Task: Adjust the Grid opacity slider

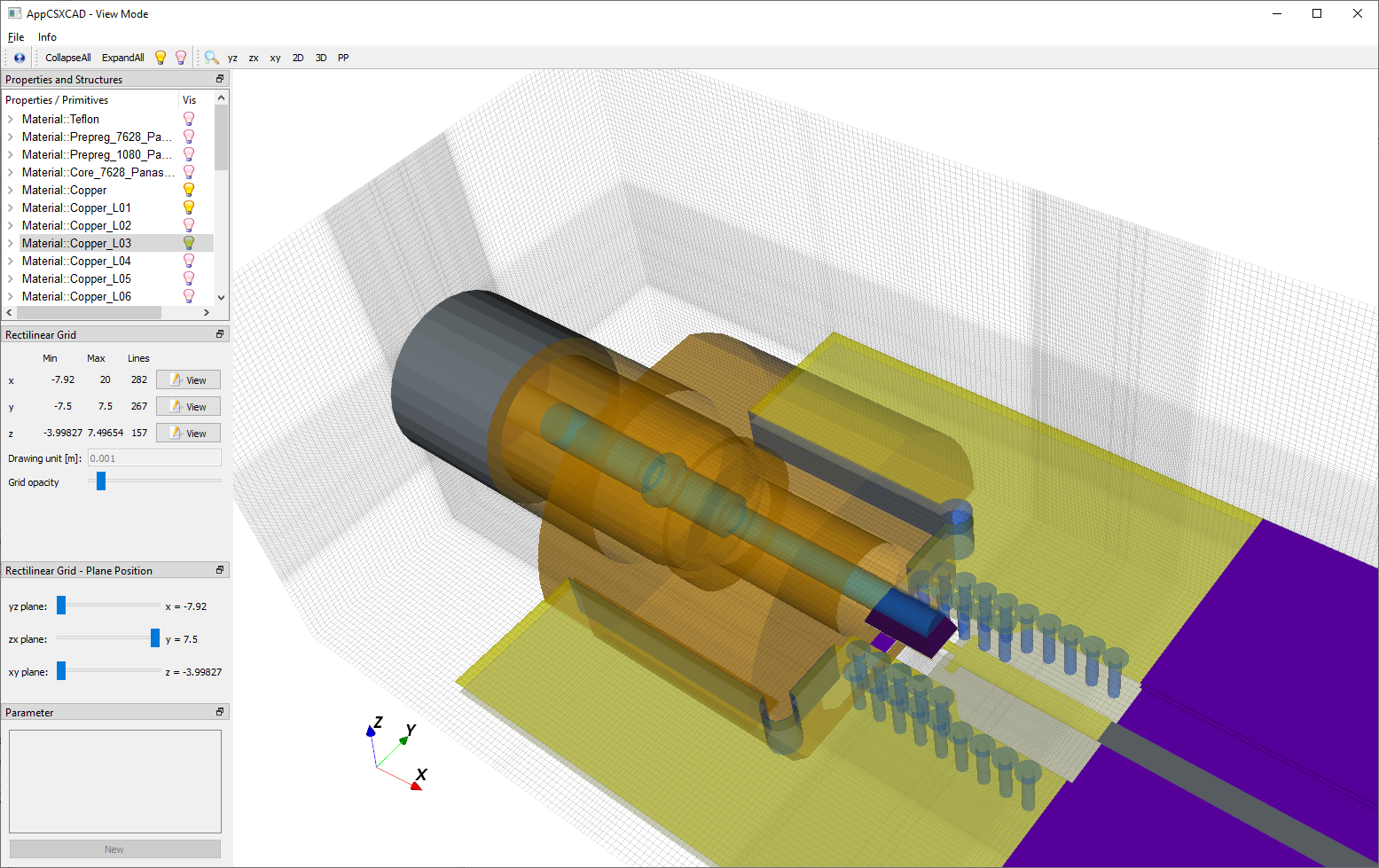Action: tap(100, 481)
